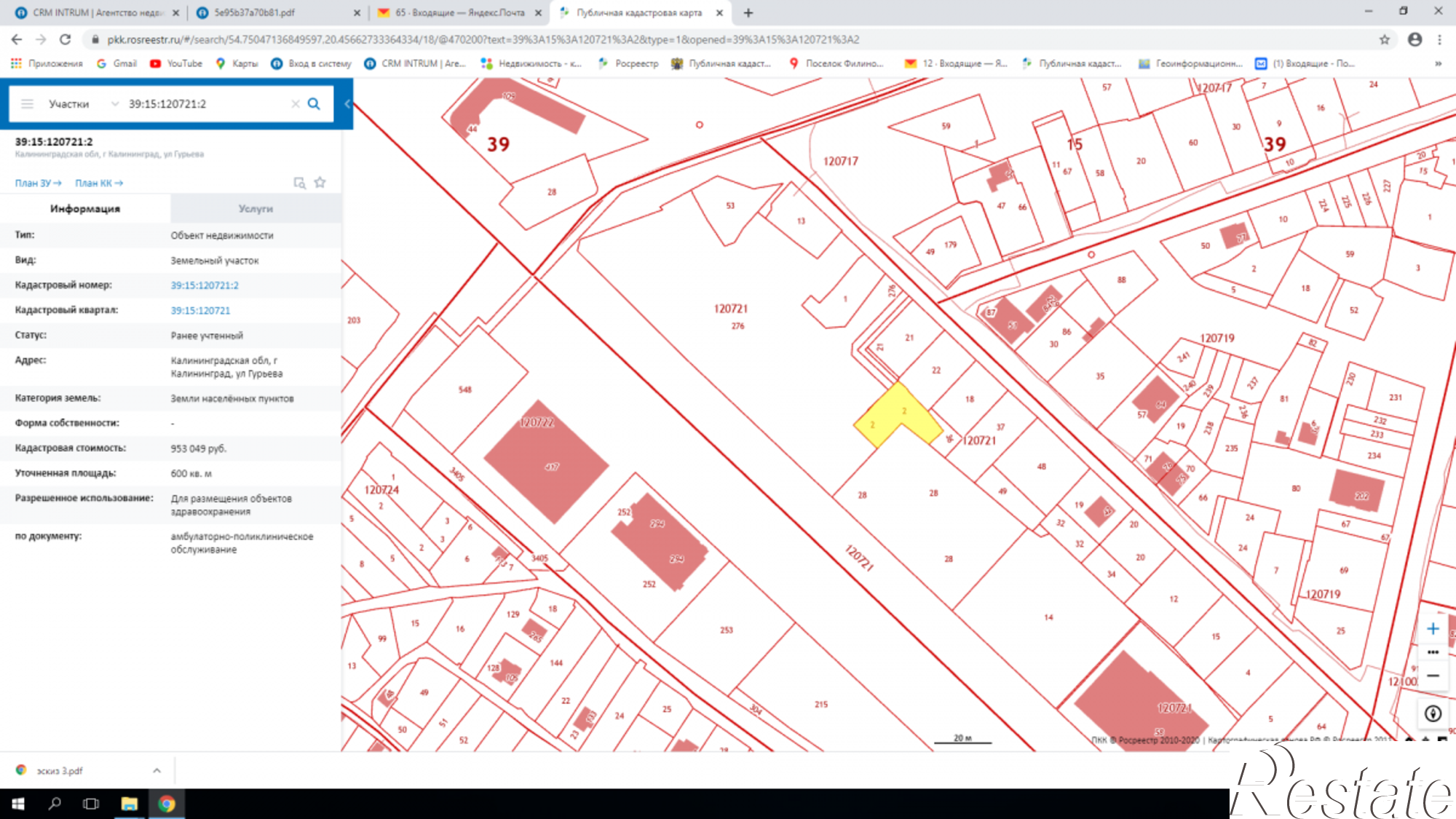Click the compass/location button on map

pos(1433,713)
